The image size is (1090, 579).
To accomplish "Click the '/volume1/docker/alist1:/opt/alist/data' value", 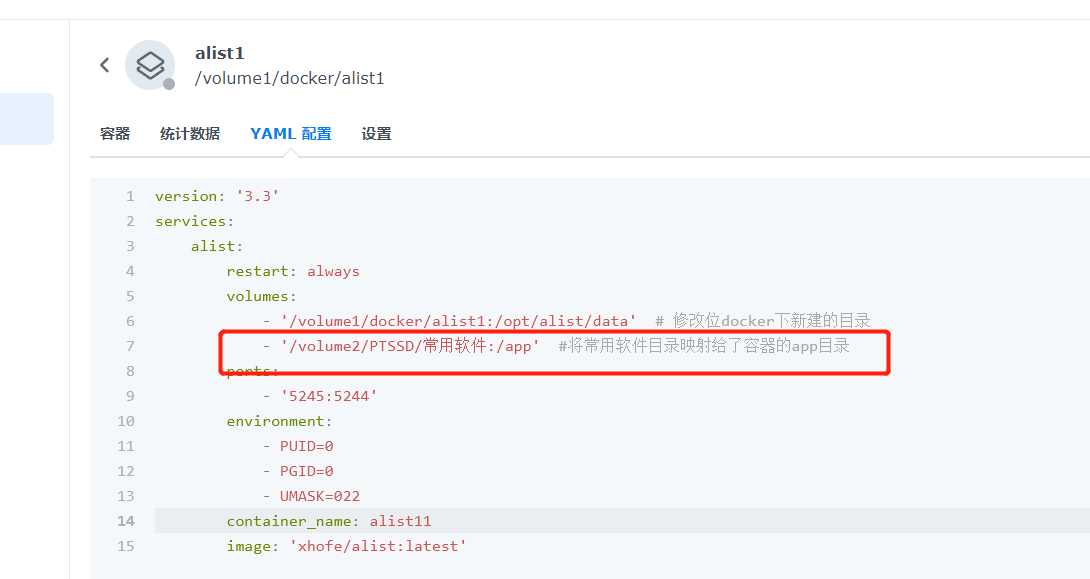I will [x=459, y=321].
